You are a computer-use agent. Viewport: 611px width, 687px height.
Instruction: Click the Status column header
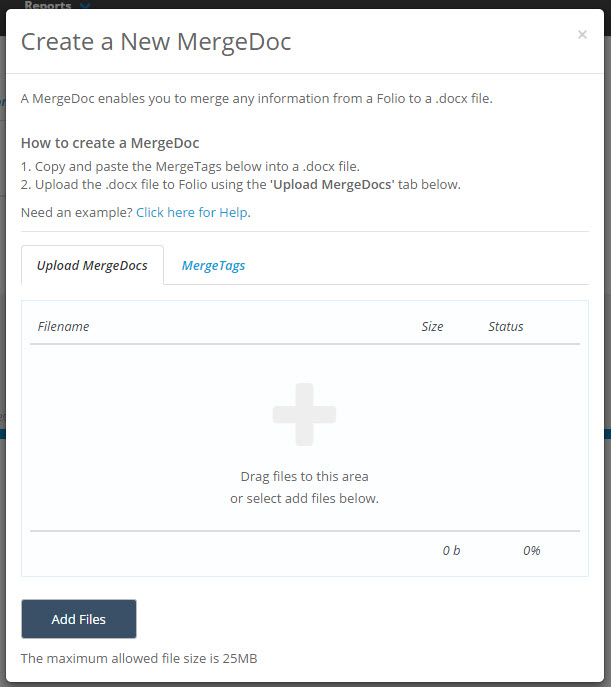click(505, 326)
